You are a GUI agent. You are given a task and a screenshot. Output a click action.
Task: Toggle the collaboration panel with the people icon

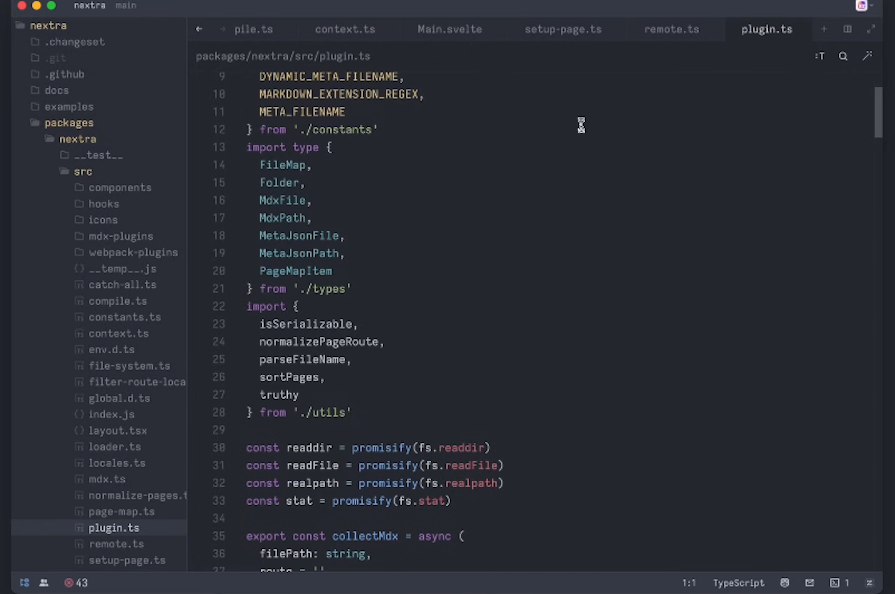(42, 583)
